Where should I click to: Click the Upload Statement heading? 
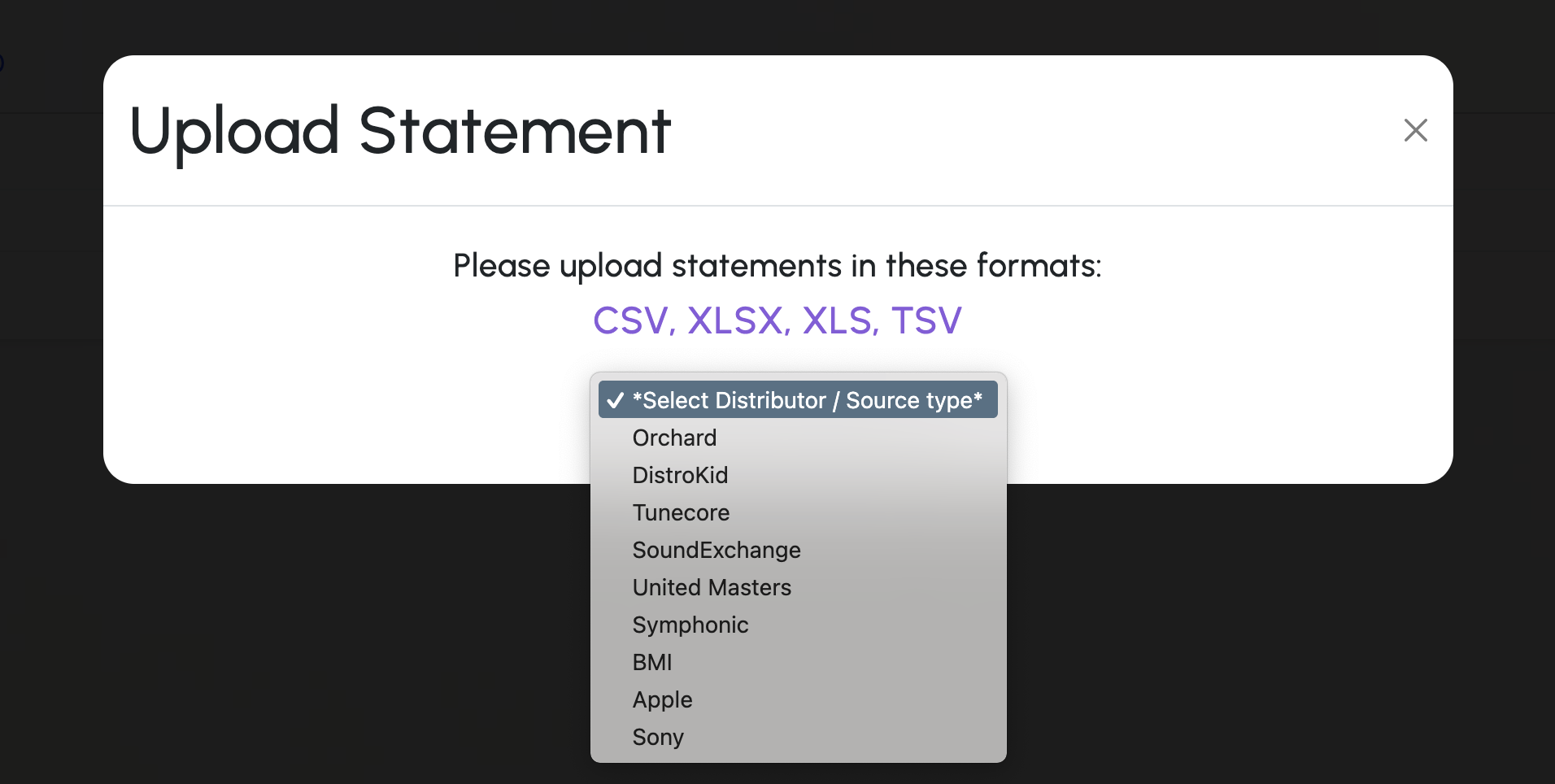(400, 132)
